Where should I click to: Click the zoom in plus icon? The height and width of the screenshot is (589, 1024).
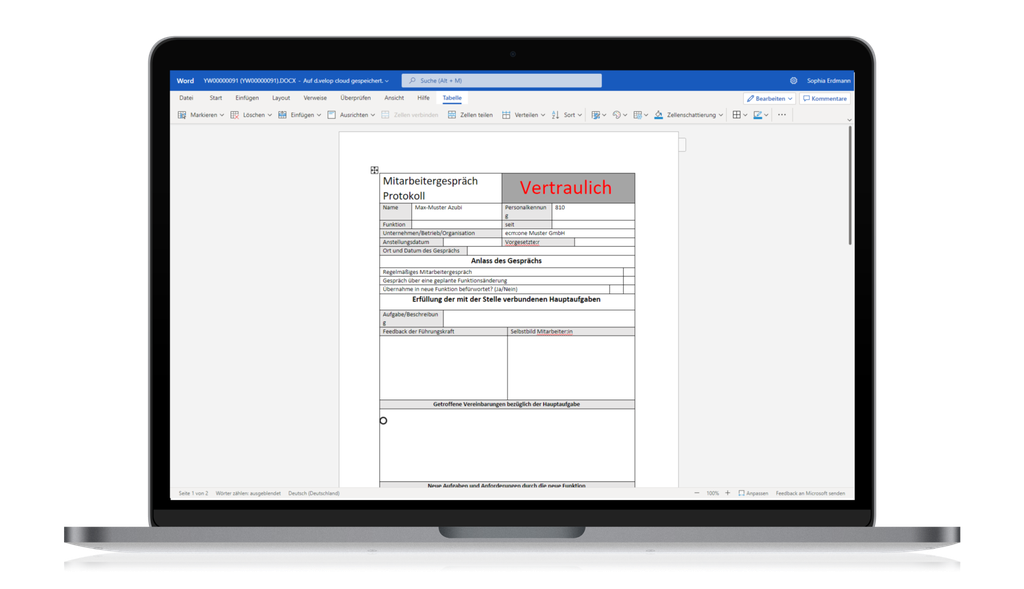[x=728, y=493]
